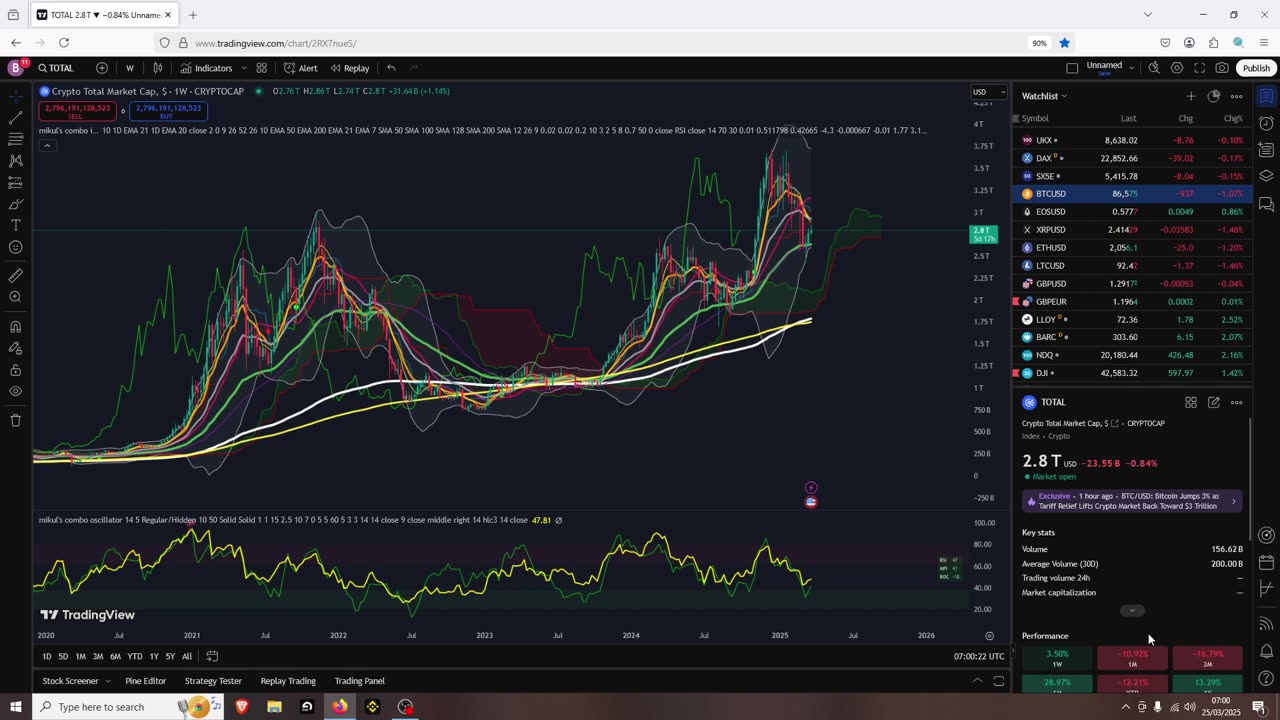Open Stock Screener dropdown arrow

[108, 681]
